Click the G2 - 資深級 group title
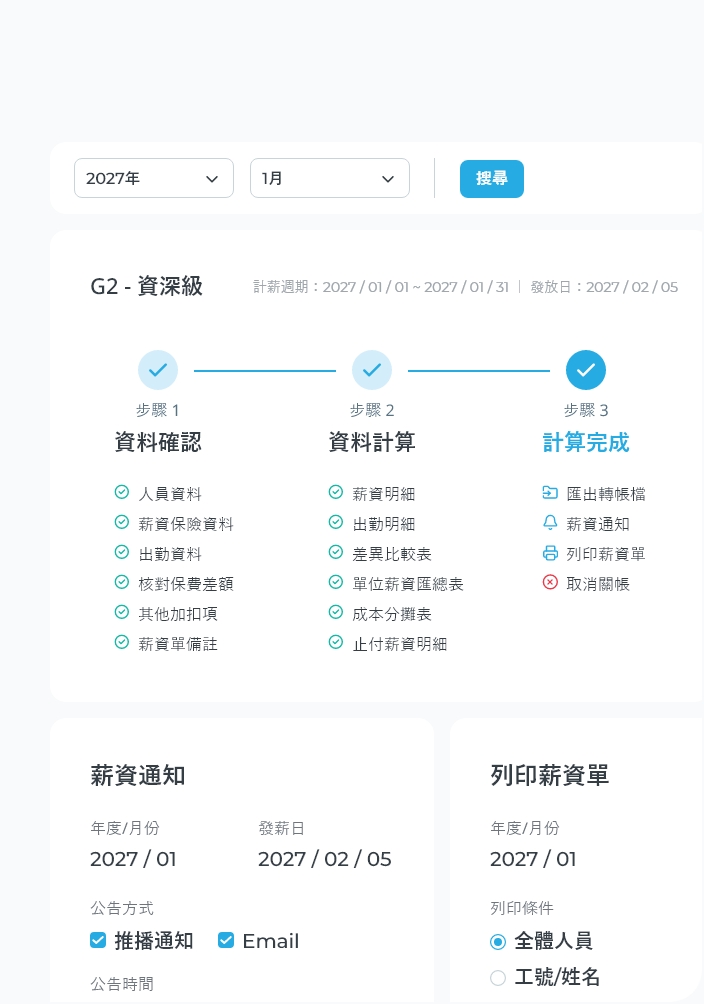Image resolution: width=704 pixels, height=1004 pixels. (x=147, y=286)
